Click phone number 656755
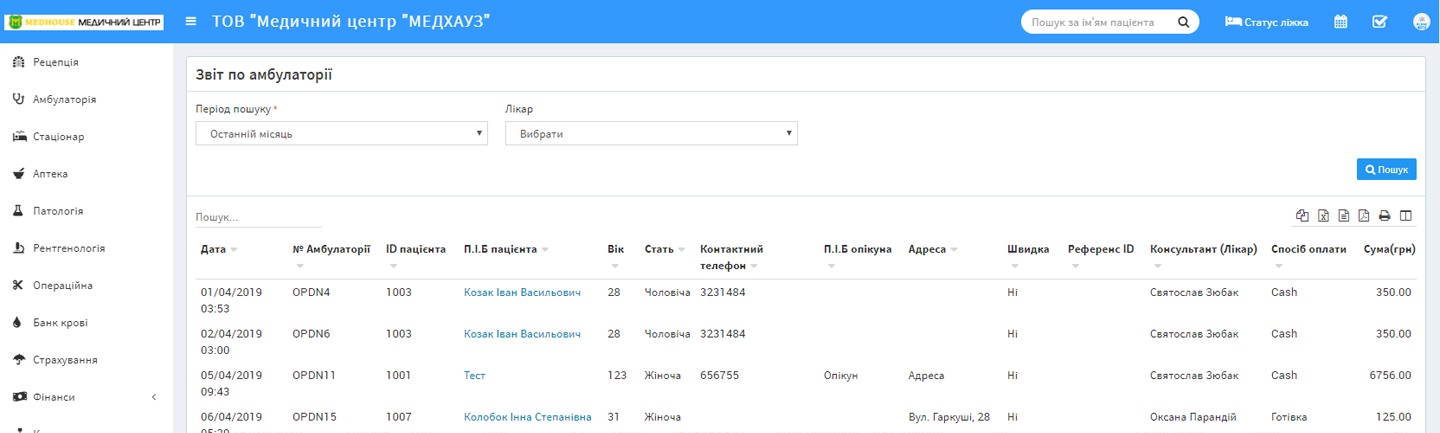 click(x=719, y=376)
